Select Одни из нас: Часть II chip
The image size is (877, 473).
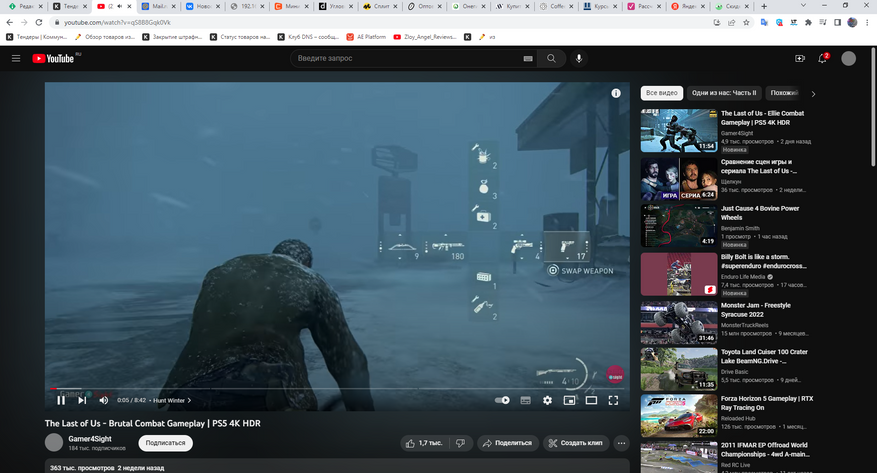tap(724, 93)
